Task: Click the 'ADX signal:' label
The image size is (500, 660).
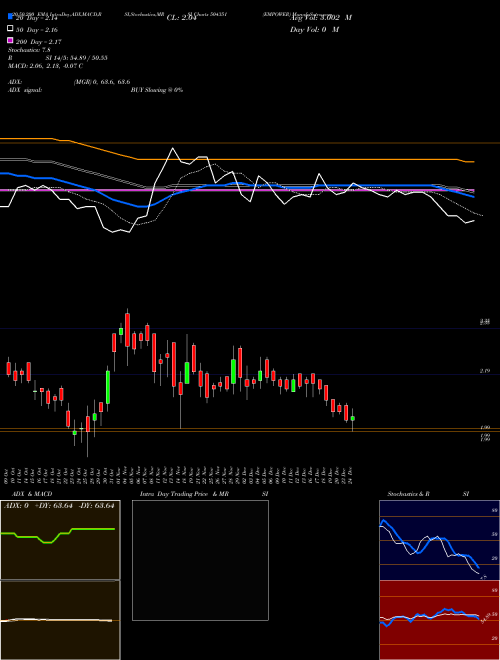Action: coord(25,90)
